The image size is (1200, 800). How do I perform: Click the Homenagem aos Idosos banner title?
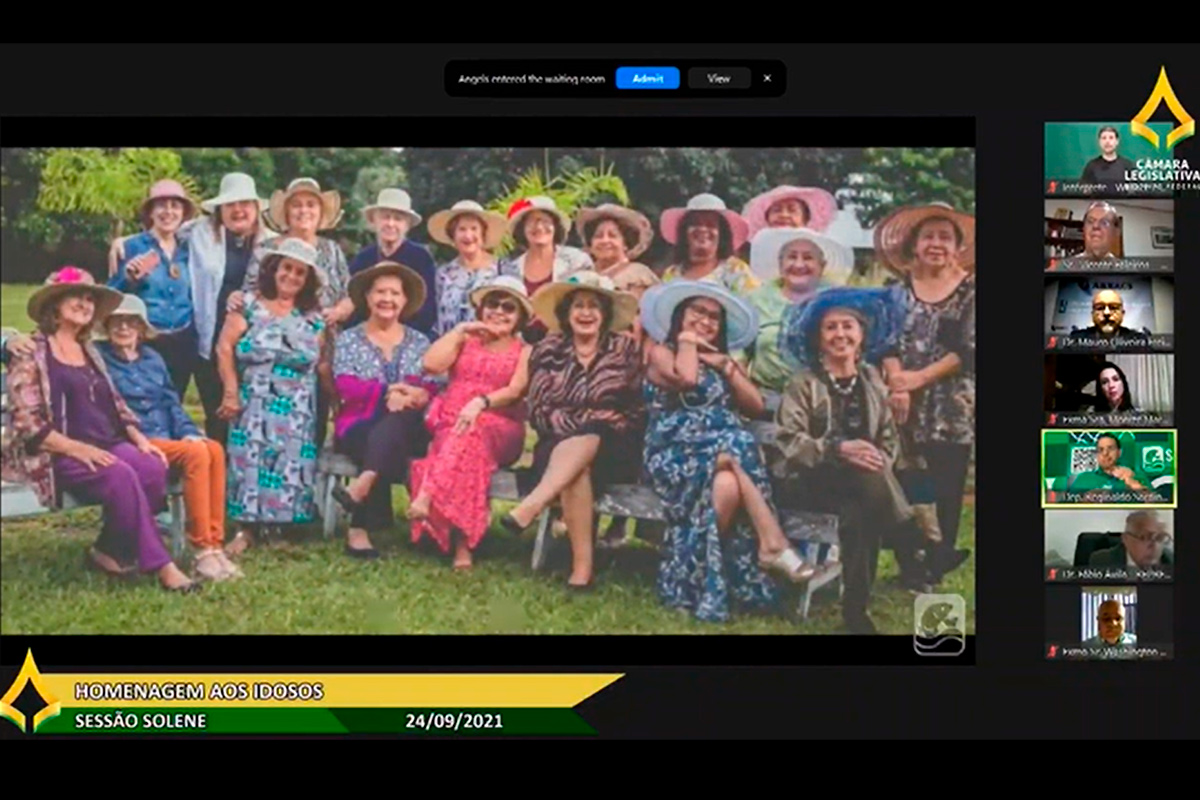click(199, 691)
